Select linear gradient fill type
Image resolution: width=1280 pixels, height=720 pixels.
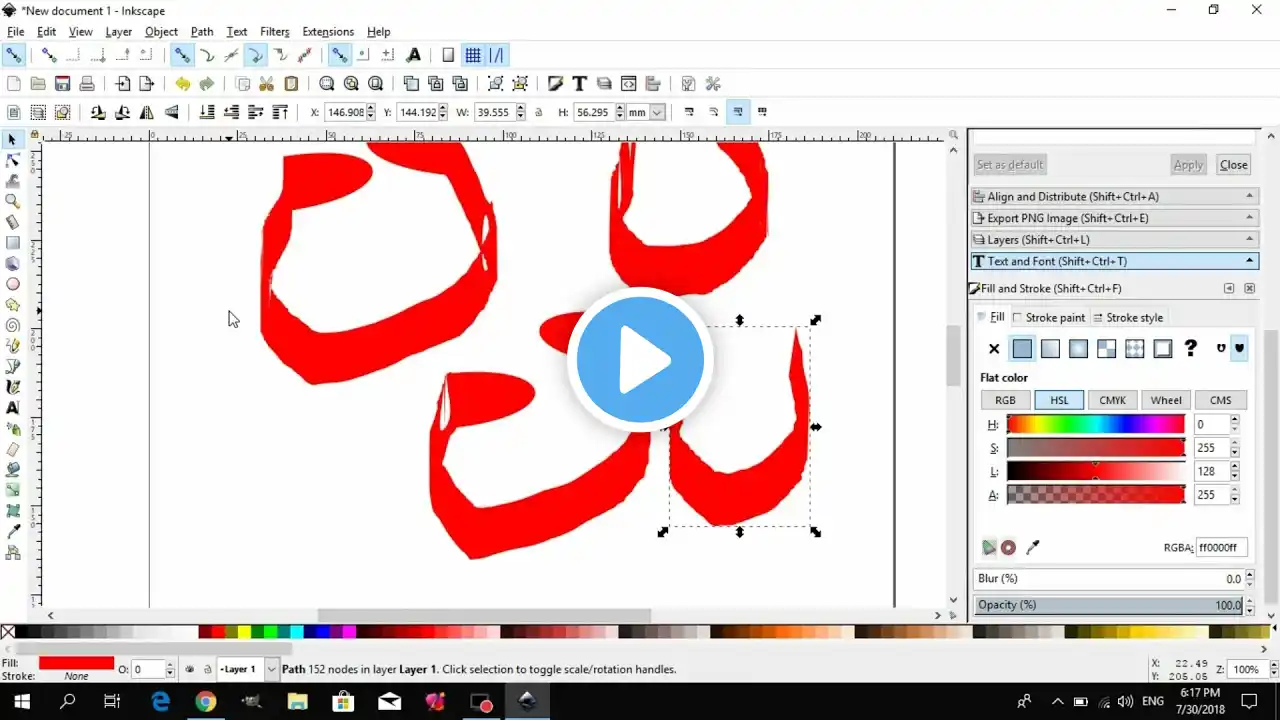[1050, 349]
